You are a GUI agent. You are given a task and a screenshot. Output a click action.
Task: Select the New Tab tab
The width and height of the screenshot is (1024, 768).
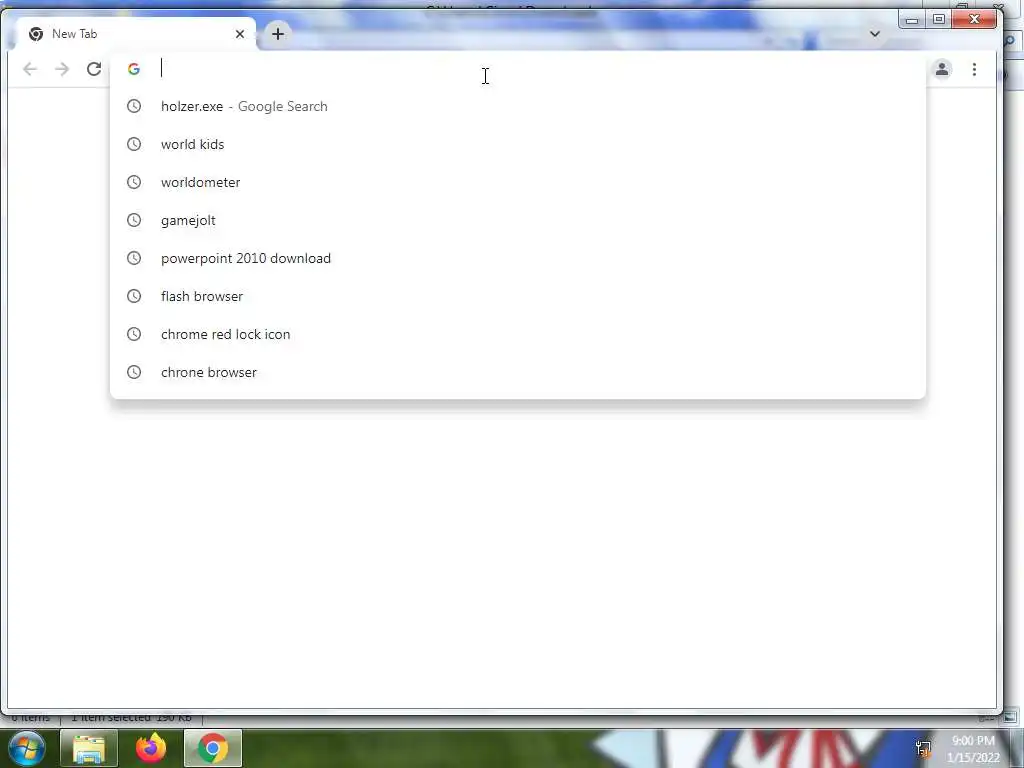pyautogui.click(x=134, y=34)
